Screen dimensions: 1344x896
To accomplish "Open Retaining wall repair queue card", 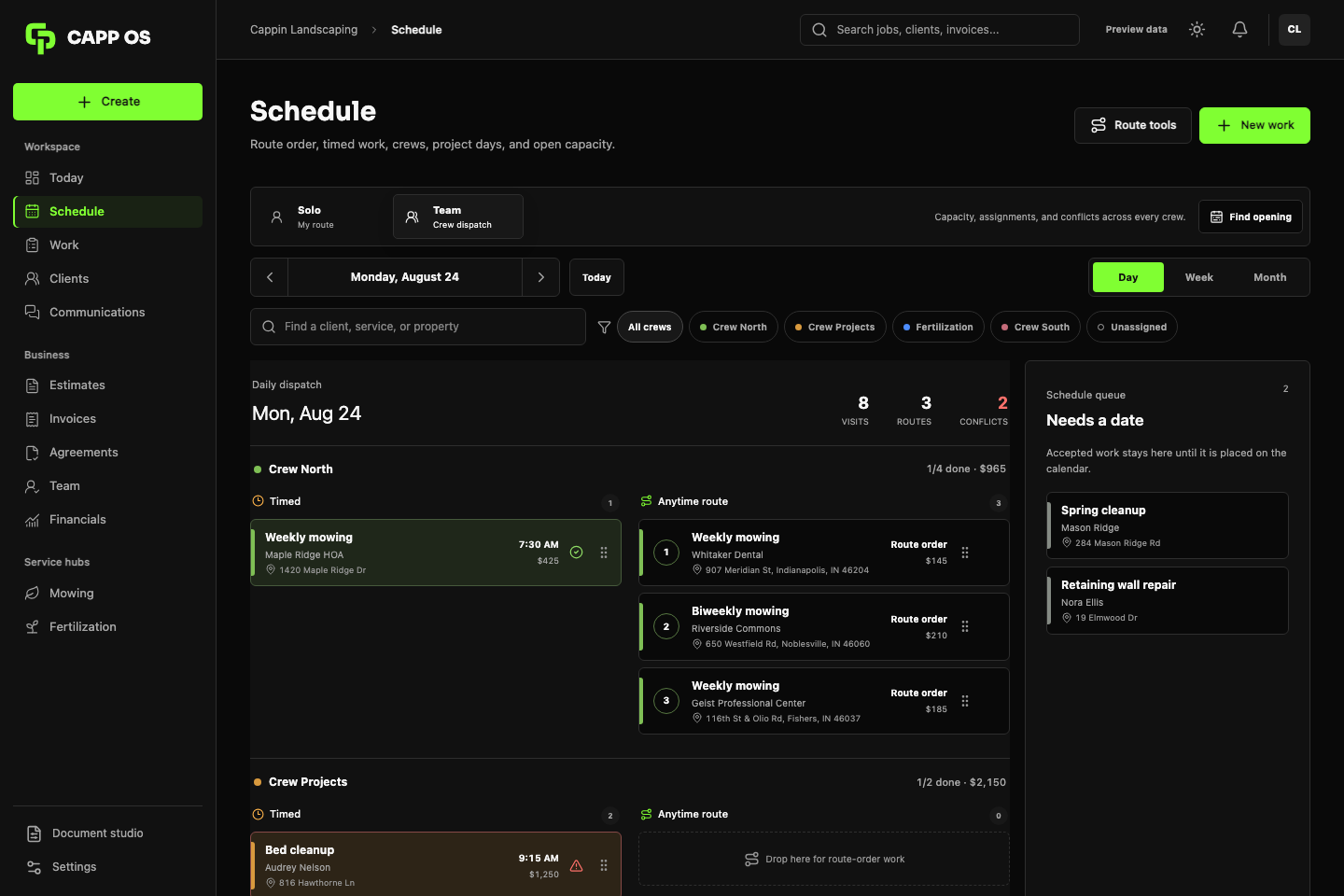I will click(x=1168, y=600).
